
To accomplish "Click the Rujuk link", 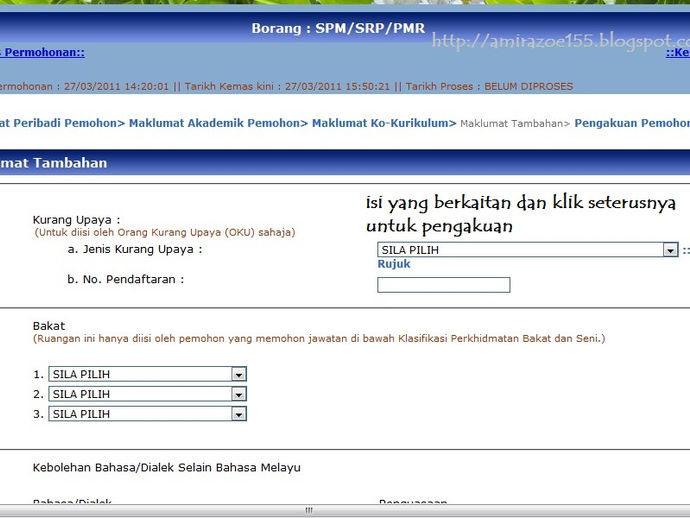I will click(394, 264).
